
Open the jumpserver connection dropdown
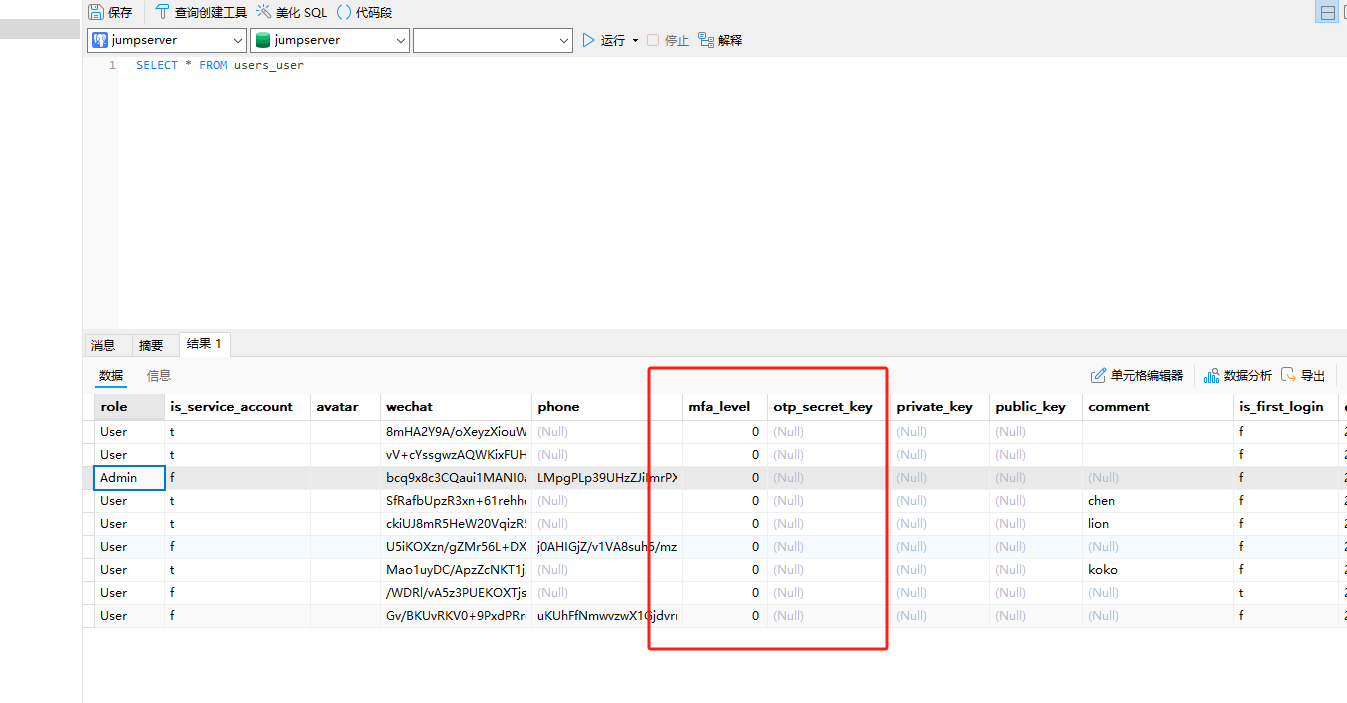(167, 40)
